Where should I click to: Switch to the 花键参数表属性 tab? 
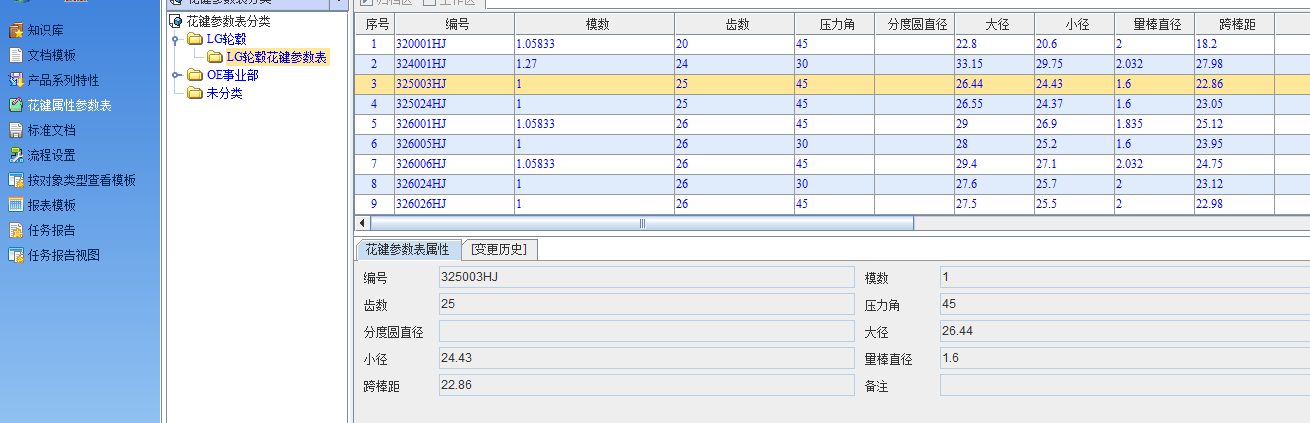point(407,250)
